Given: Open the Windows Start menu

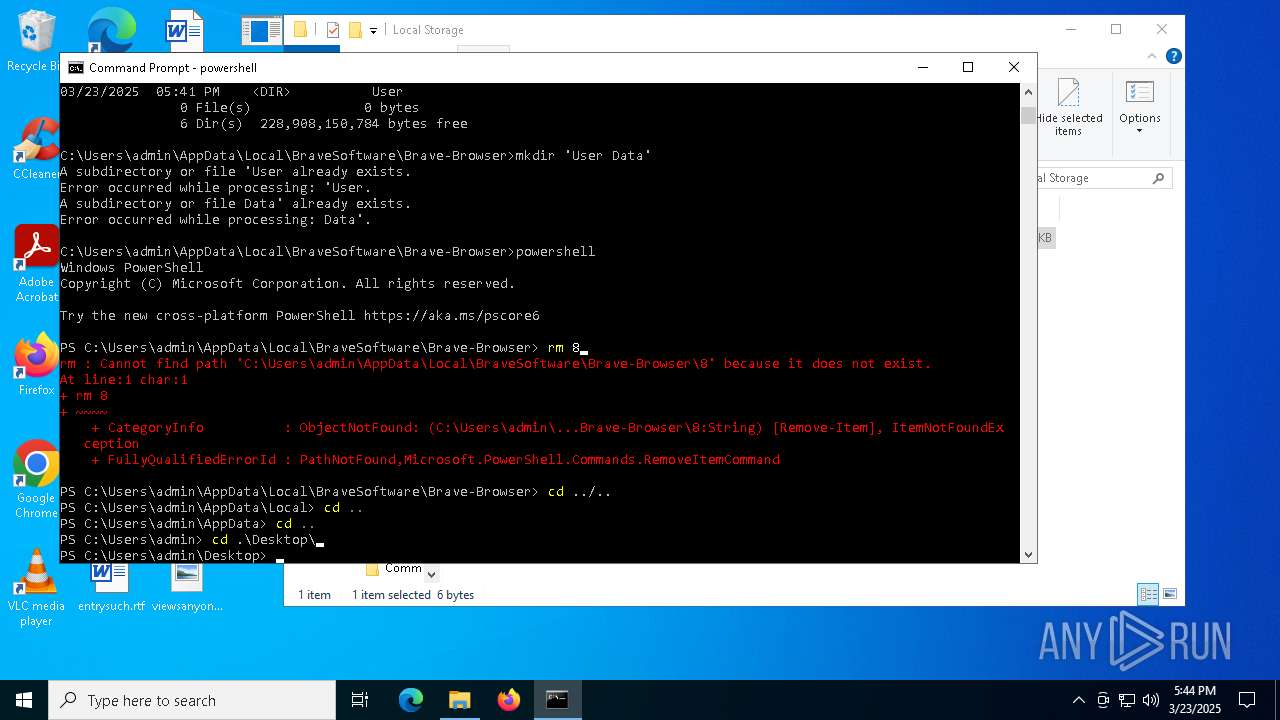Looking at the screenshot, I should click(x=24, y=700).
